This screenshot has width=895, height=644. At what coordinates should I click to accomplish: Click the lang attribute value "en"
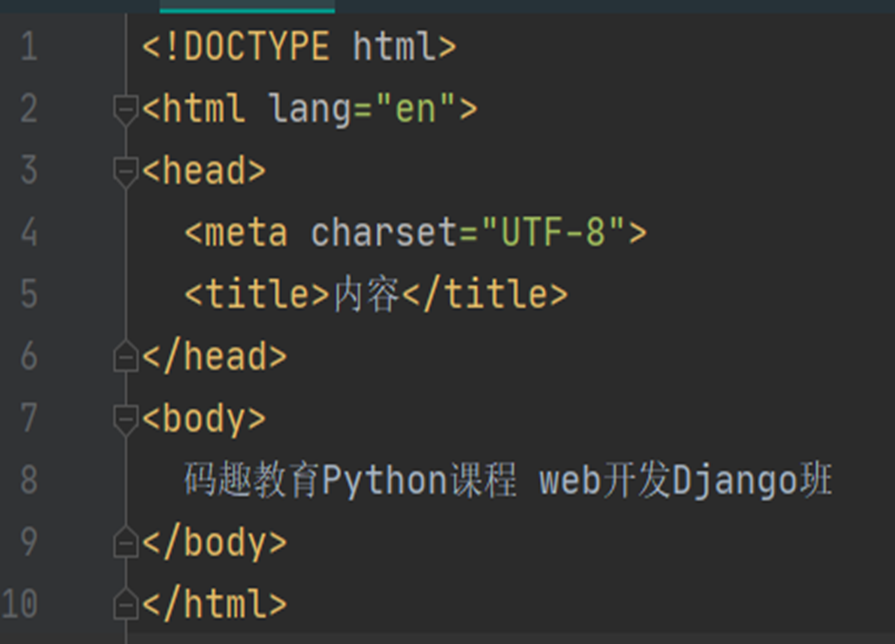[x=416, y=108]
